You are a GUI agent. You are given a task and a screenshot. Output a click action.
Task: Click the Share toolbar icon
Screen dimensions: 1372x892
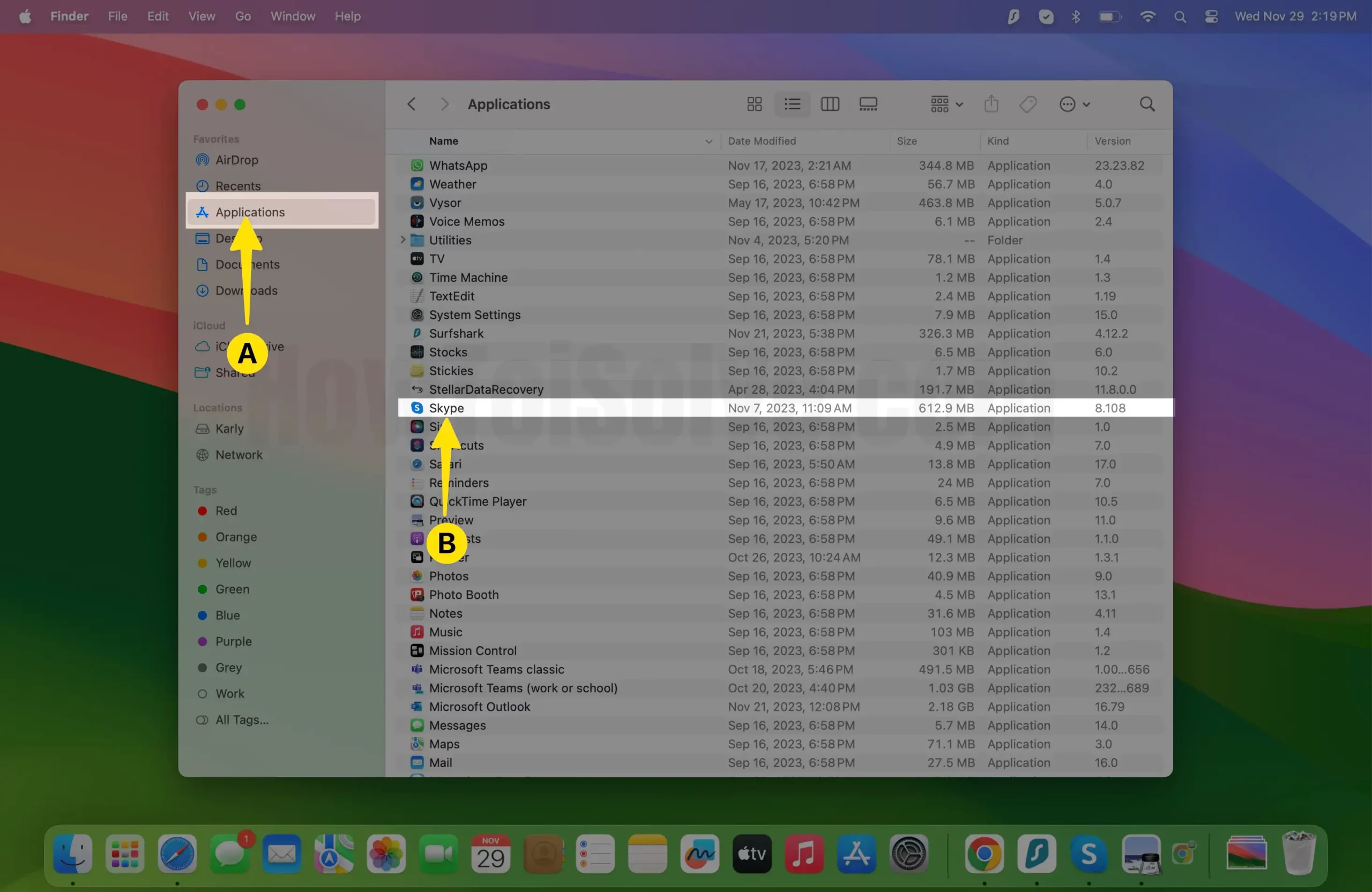point(991,104)
